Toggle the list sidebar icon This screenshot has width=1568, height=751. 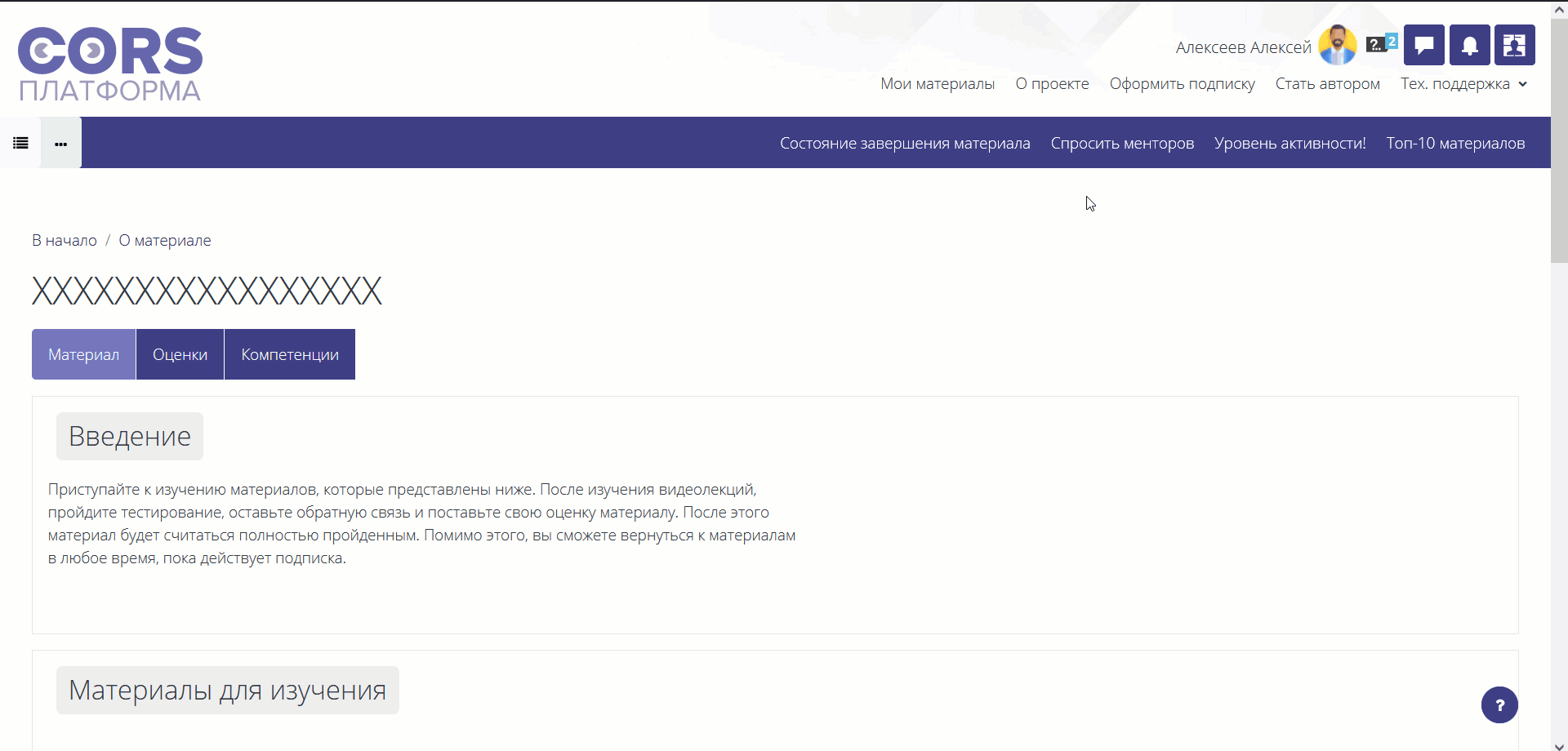coord(20,143)
